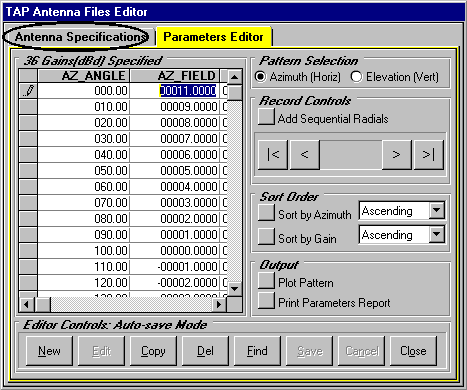Jump to first record with |< button
The width and height of the screenshot is (467, 390).
click(x=273, y=155)
